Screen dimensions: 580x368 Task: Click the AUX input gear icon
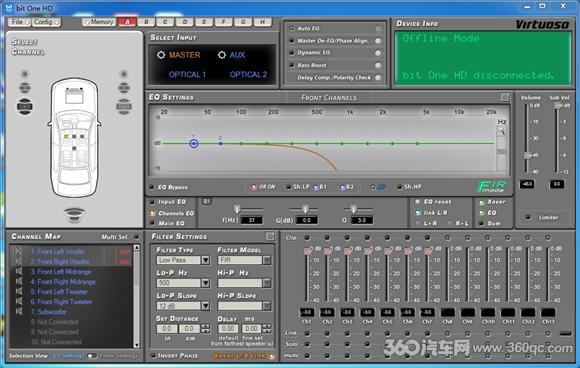222,55
